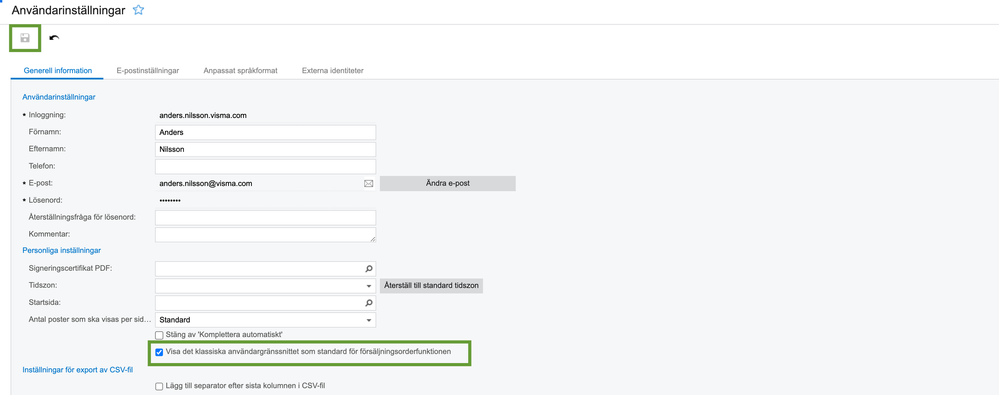Select the Externa identiteter tab
Viewport: 999px width, 395px height.
coord(333,71)
